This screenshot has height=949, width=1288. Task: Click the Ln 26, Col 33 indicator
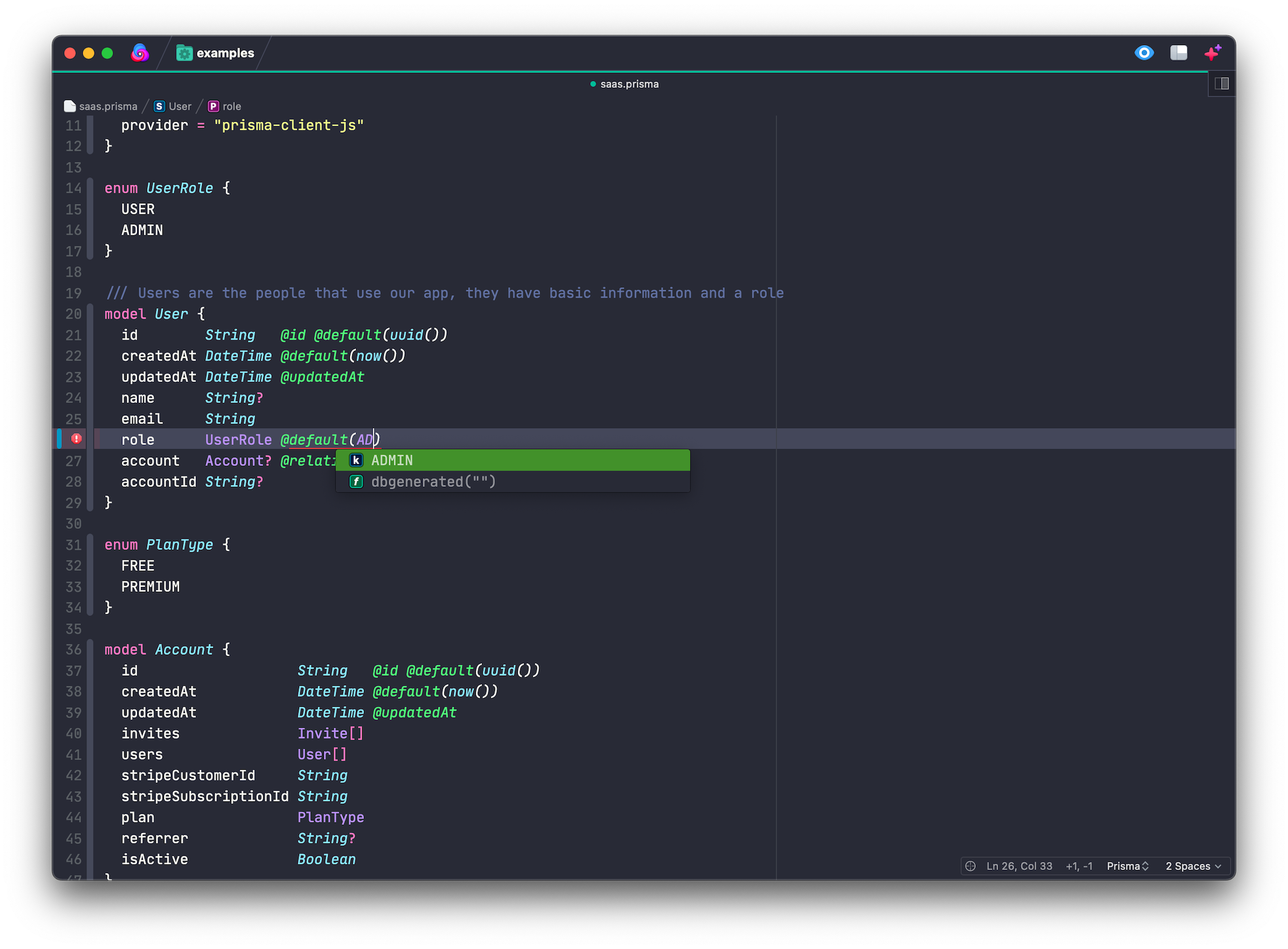click(1019, 866)
